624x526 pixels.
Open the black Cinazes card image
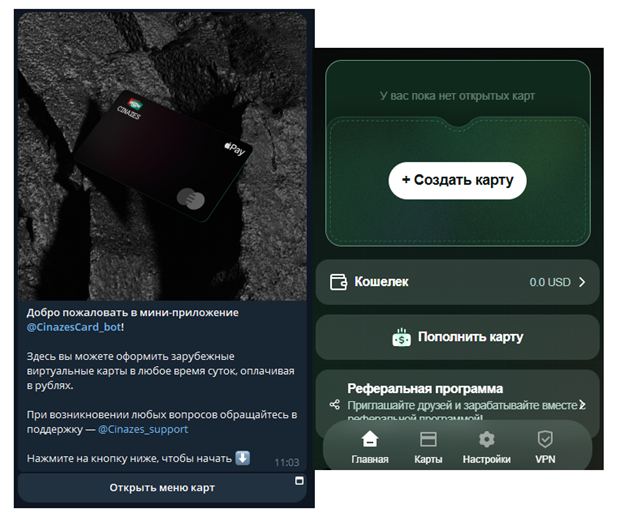(x=163, y=156)
